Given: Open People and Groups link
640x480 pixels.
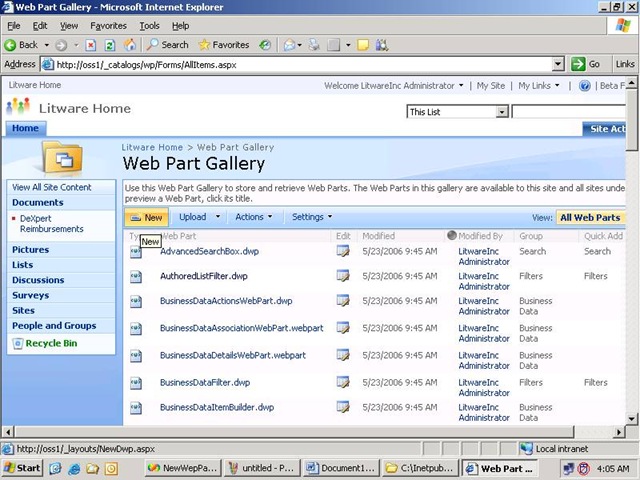Looking at the screenshot, I should pos(54,326).
